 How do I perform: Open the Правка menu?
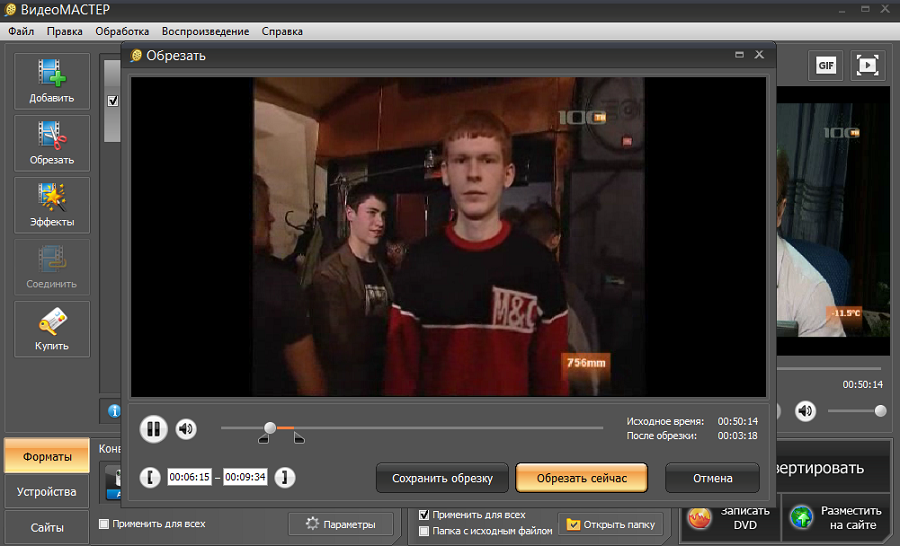click(65, 31)
